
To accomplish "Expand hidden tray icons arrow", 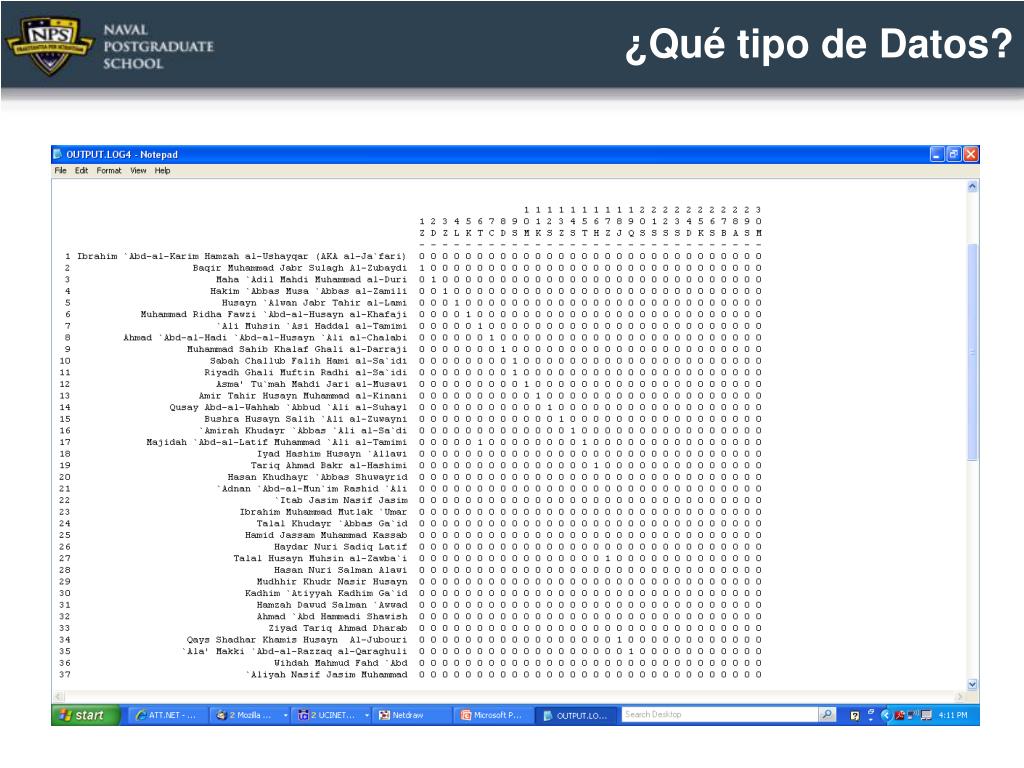I will tap(886, 715).
